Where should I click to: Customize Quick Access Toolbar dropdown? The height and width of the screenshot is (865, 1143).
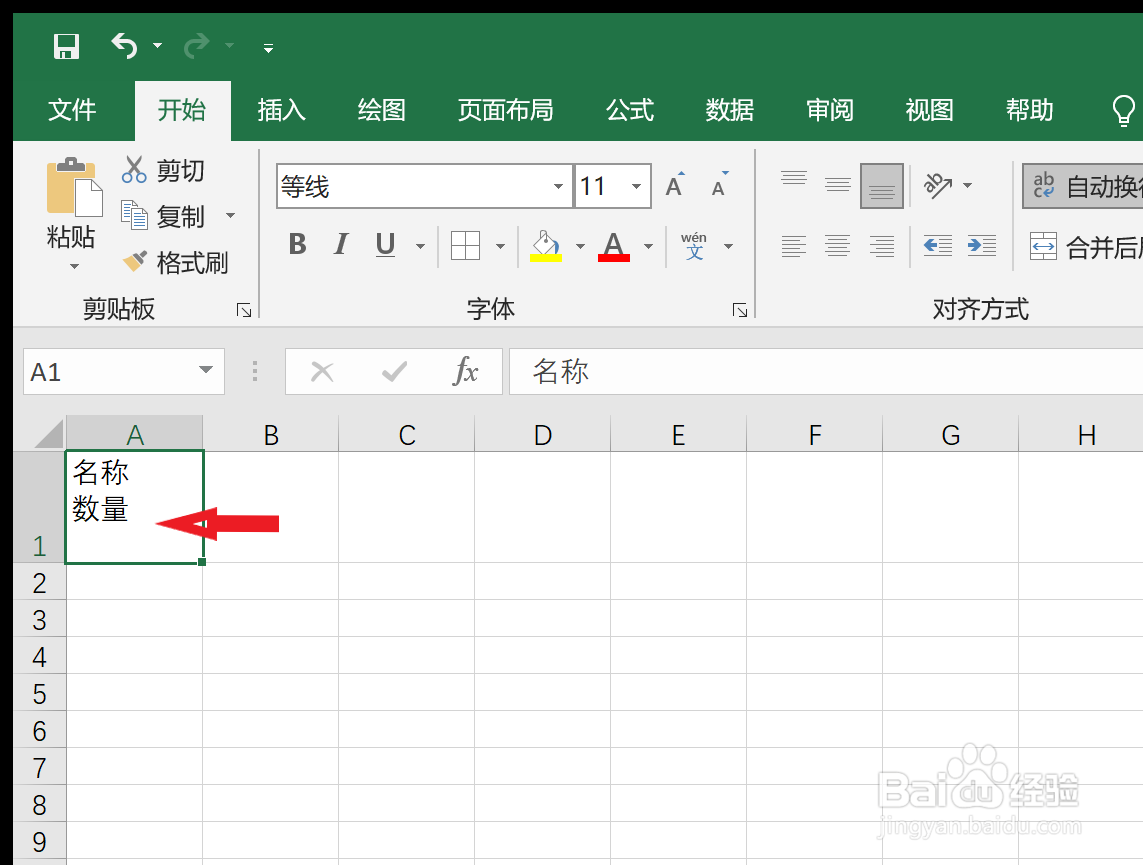tap(268, 48)
